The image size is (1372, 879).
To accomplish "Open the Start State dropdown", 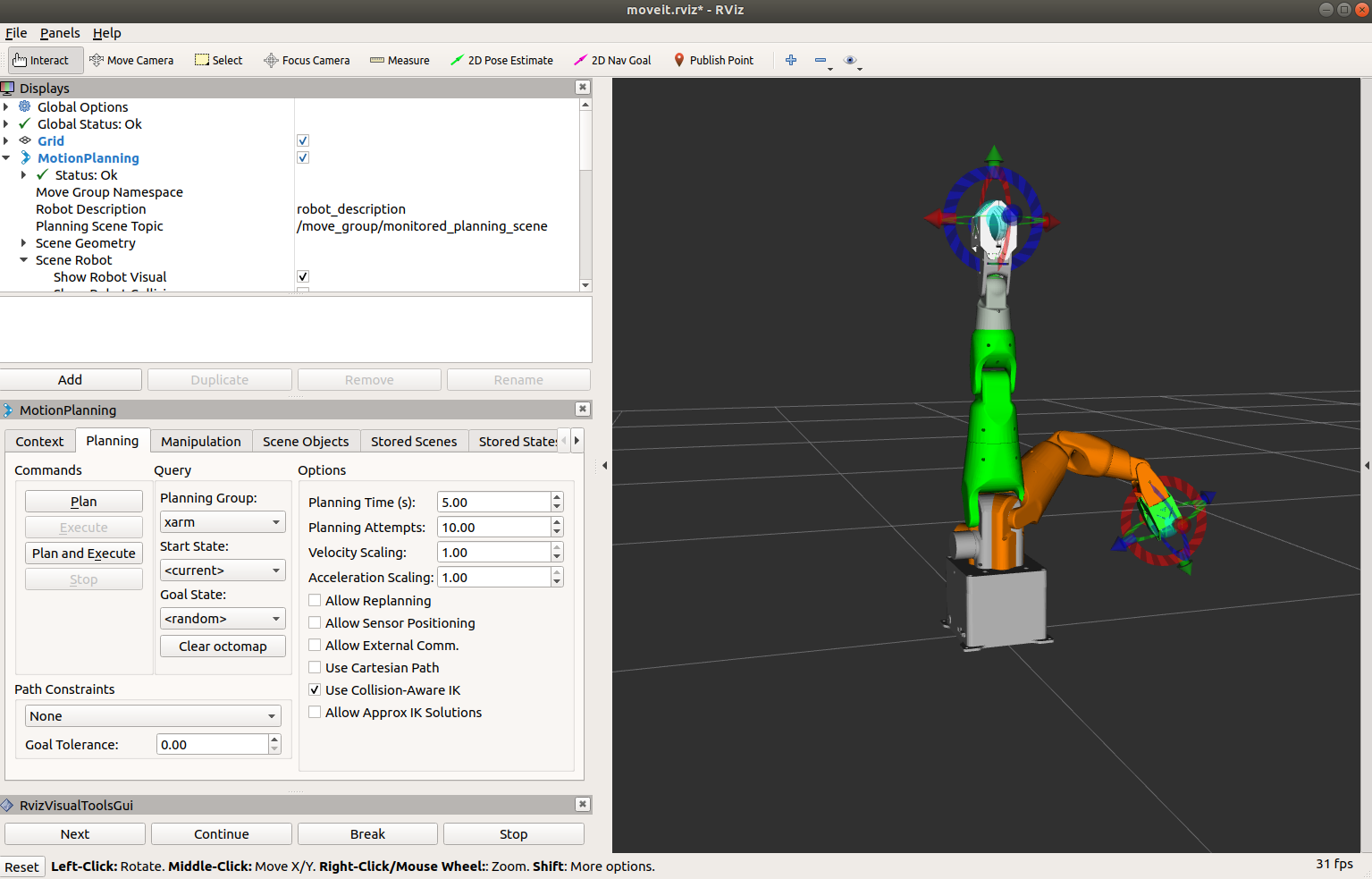I will pyautogui.click(x=223, y=570).
